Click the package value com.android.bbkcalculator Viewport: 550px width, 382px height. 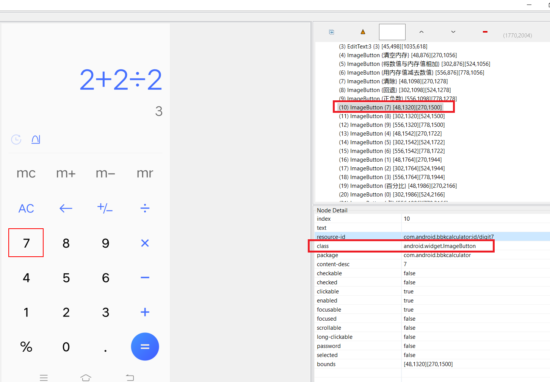tap(437, 255)
